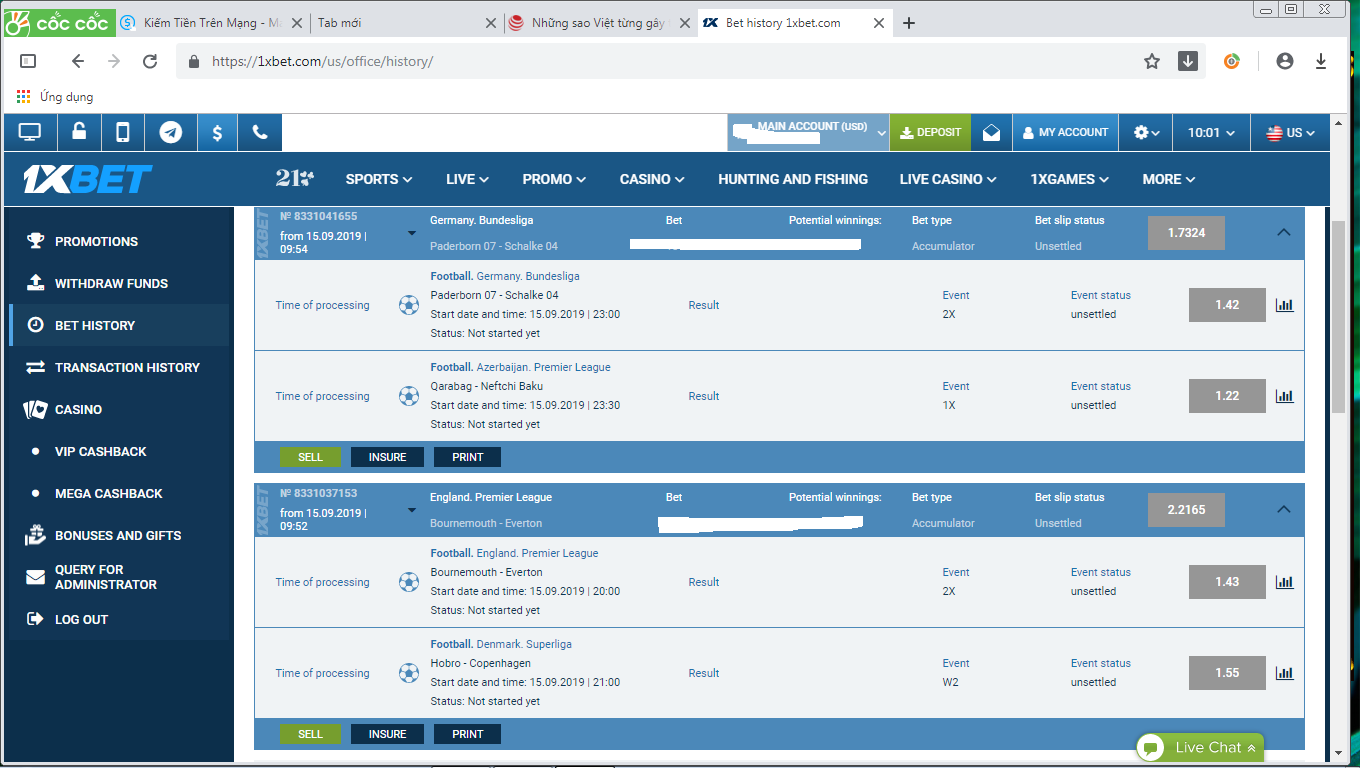Open statistics chart icon for Qarabag - Neftchi Baku
The image size is (1360, 768).
click(x=1285, y=396)
